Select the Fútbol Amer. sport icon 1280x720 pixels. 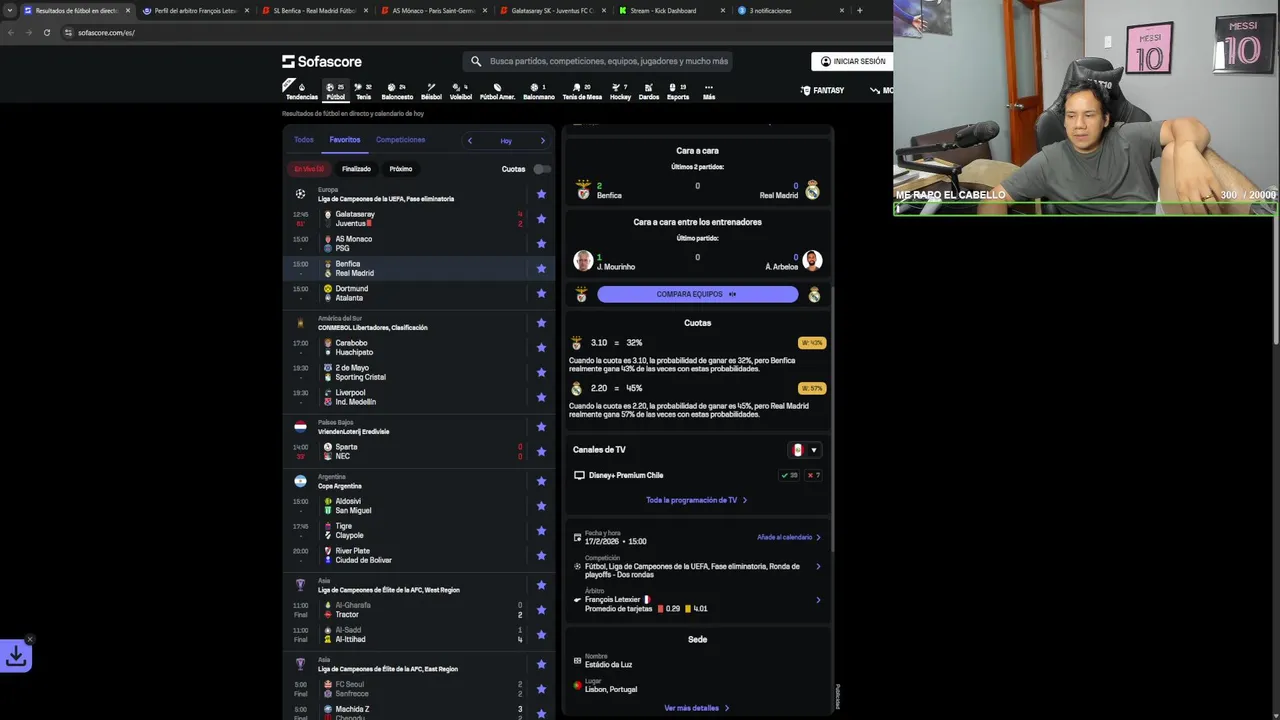497,91
